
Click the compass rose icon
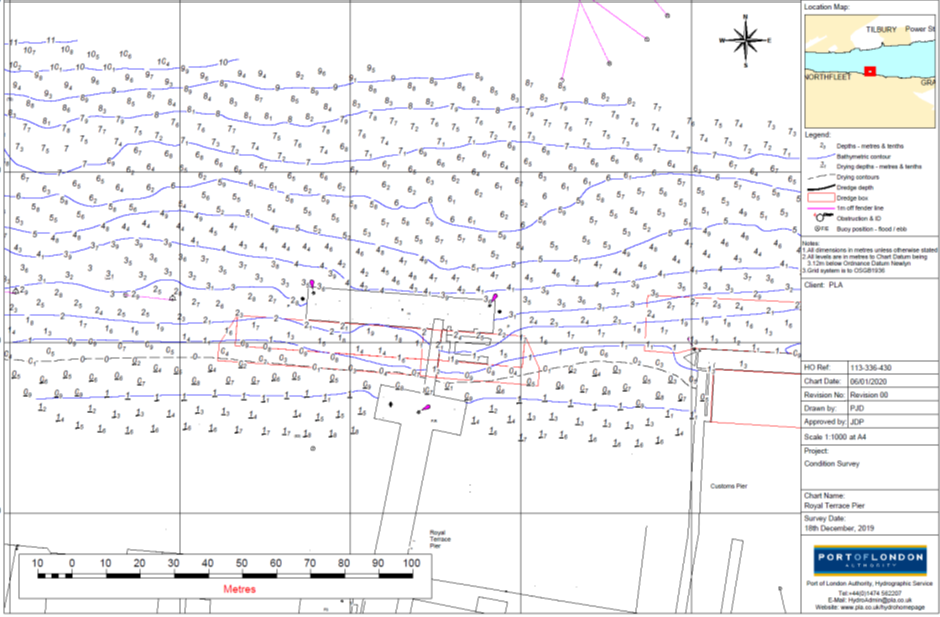[x=745, y=40]
